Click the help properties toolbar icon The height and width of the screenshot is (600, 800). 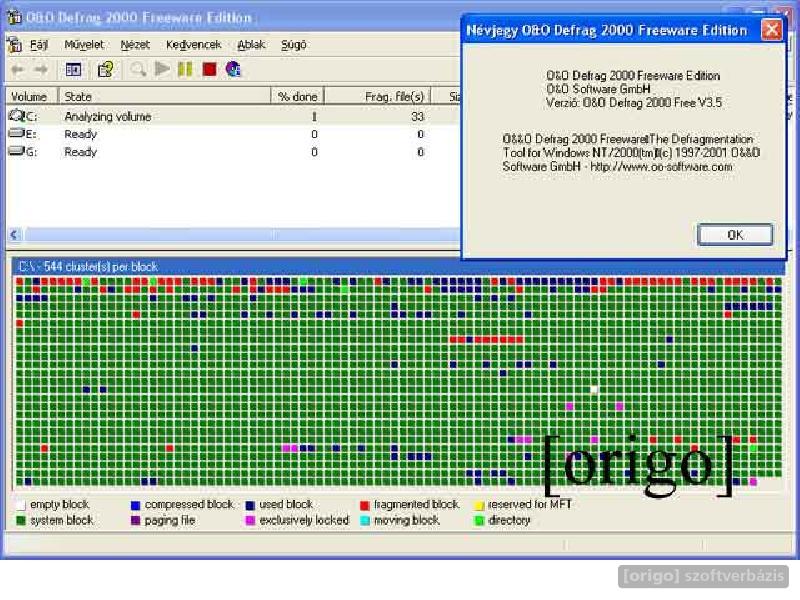click(106, 69)
